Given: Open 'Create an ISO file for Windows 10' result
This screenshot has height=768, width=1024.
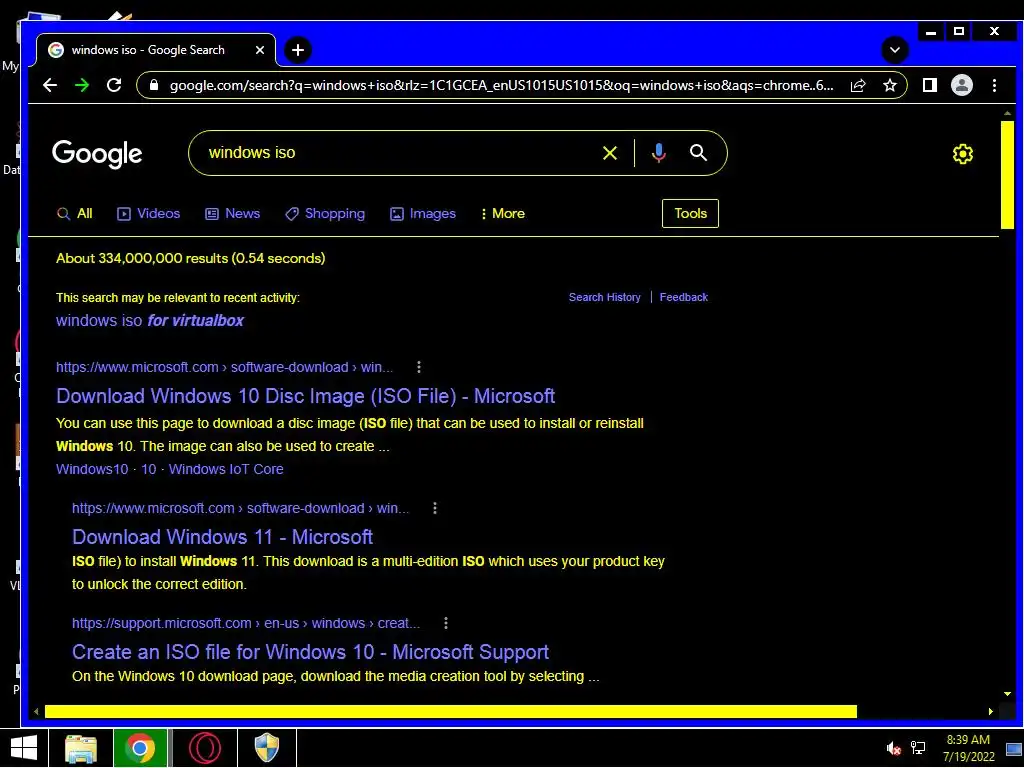Looking at the screenshot, I should point(310,652).
